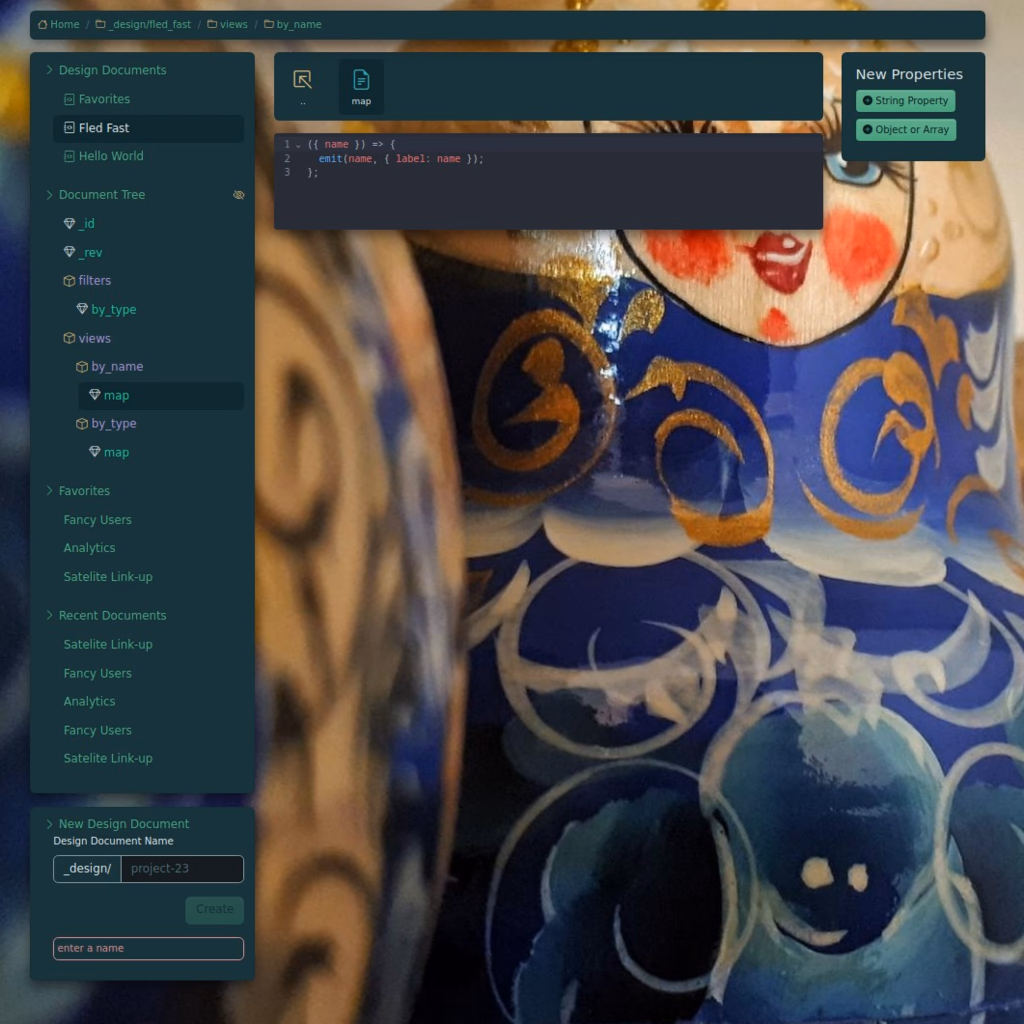
Task: Collapse the Design Documents section
Action: pos(49,70)
